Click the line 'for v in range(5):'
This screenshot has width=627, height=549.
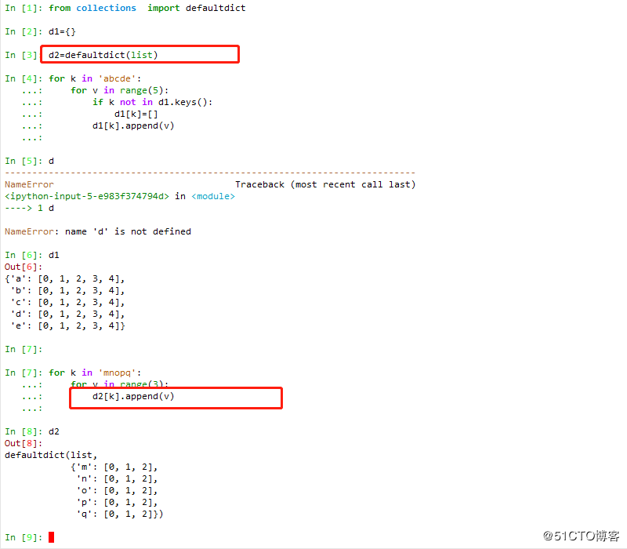(120, 90)
